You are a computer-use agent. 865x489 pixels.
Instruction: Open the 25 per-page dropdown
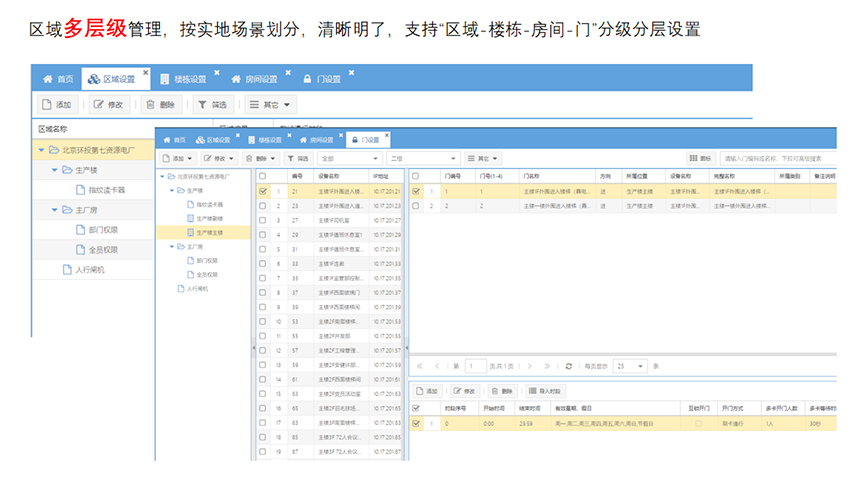(x=629, y=366)
